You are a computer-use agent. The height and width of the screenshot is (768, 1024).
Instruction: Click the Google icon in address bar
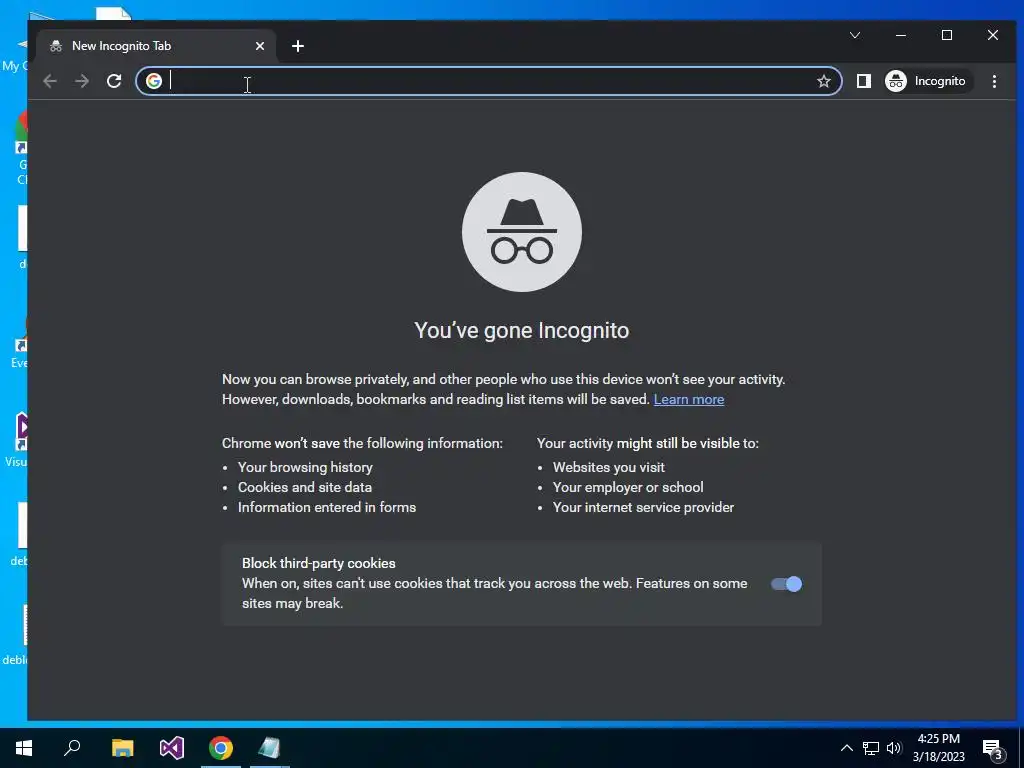pos(154,81)
